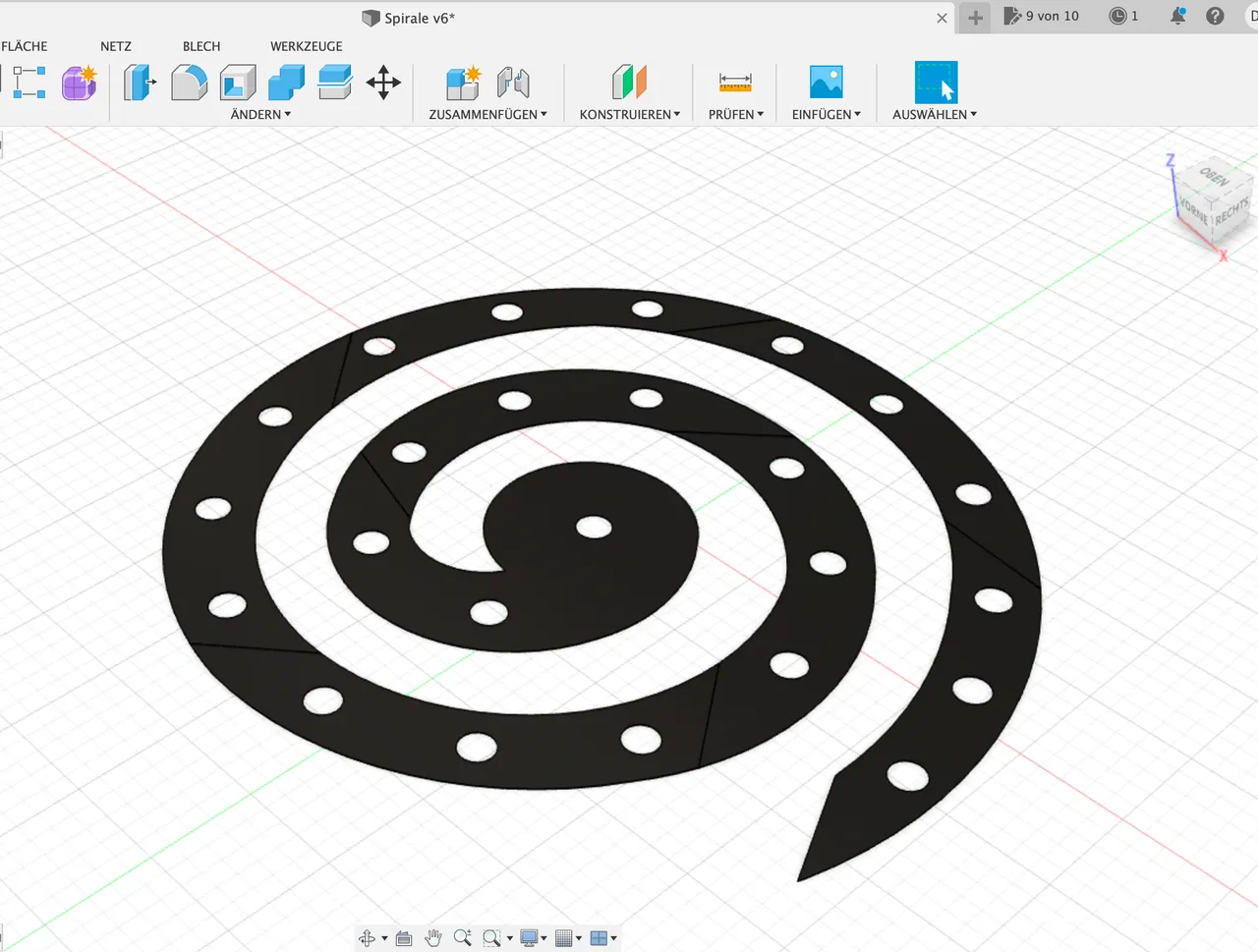Switch to the WERKZEUGE tab
Image resolution: width=1258 pixels, height=952 pixels.
tap(307, 46)
